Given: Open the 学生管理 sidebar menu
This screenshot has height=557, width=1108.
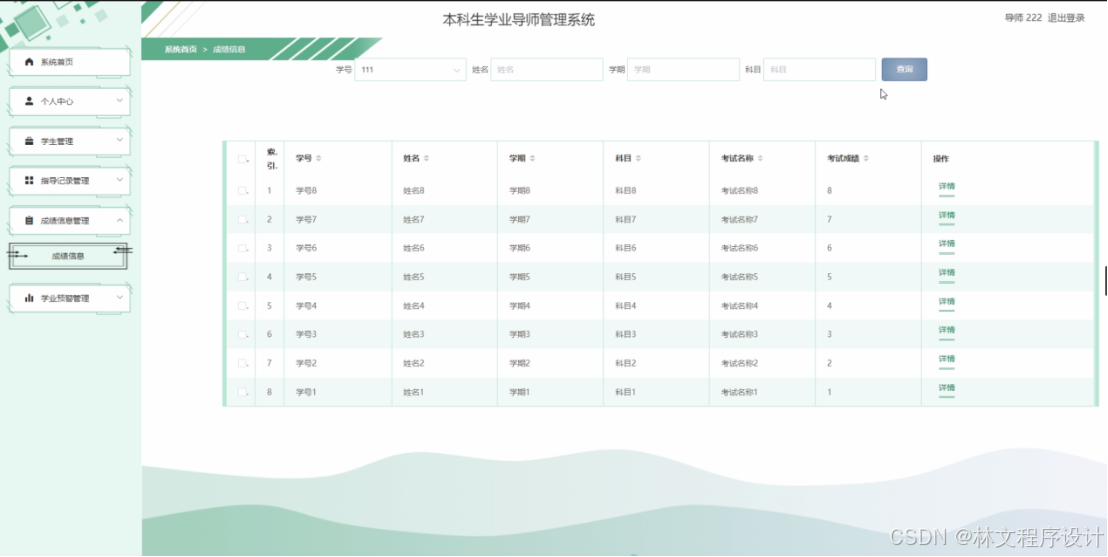Looking at the screenshot, I should (x=69, y=141).
